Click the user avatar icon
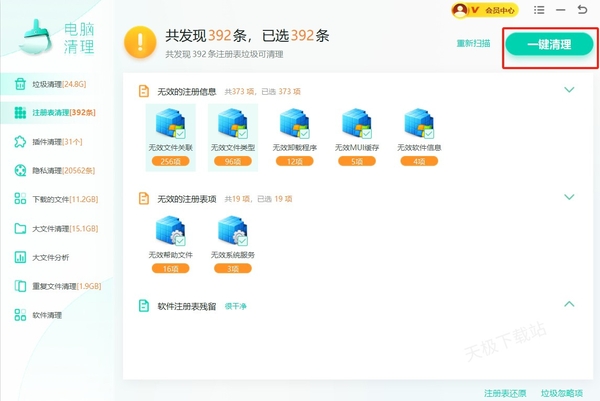 [x=460, y=10]
